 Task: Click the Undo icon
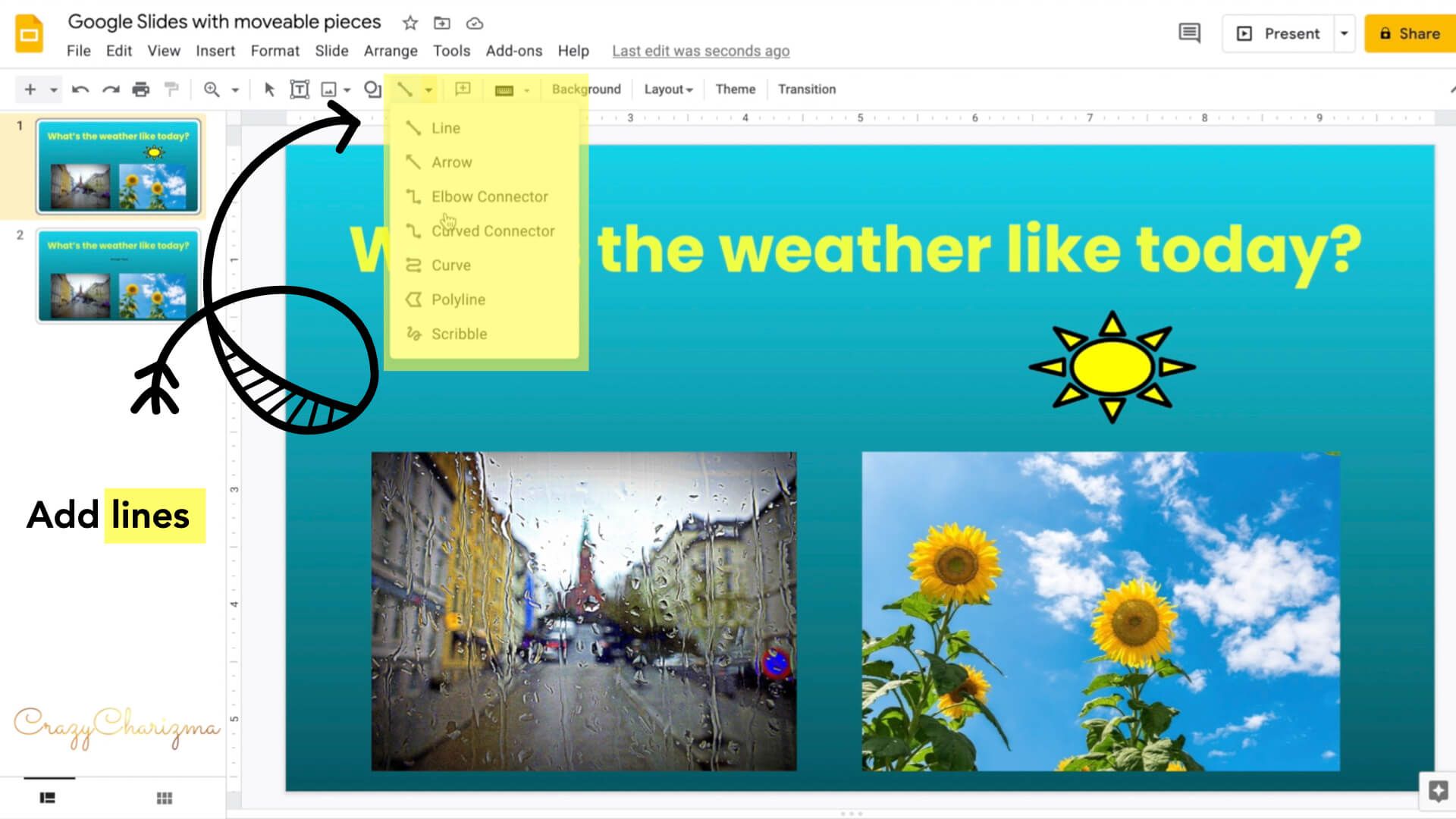[80, 89]
